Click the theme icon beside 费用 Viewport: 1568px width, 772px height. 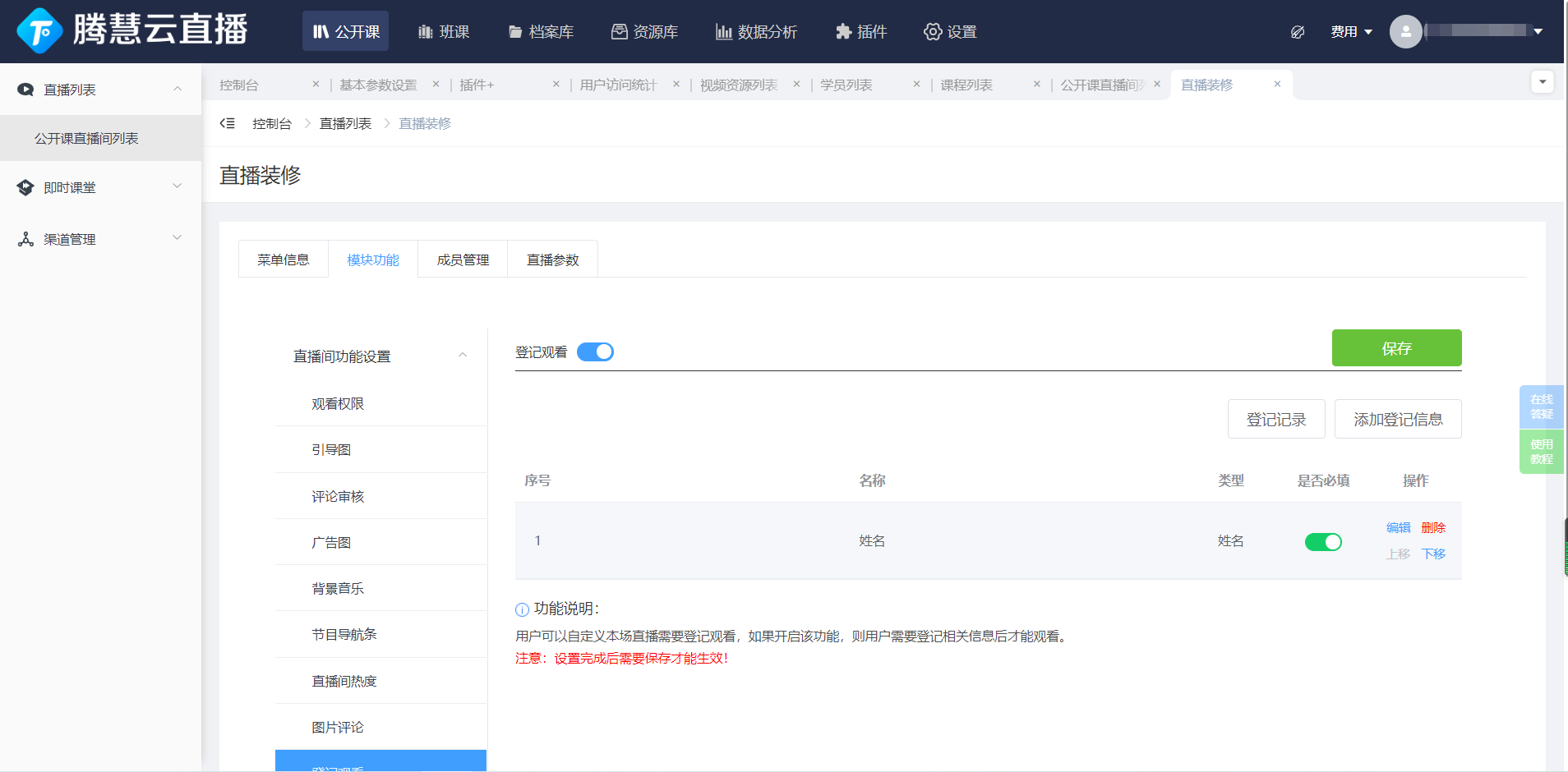point(1298,32)
